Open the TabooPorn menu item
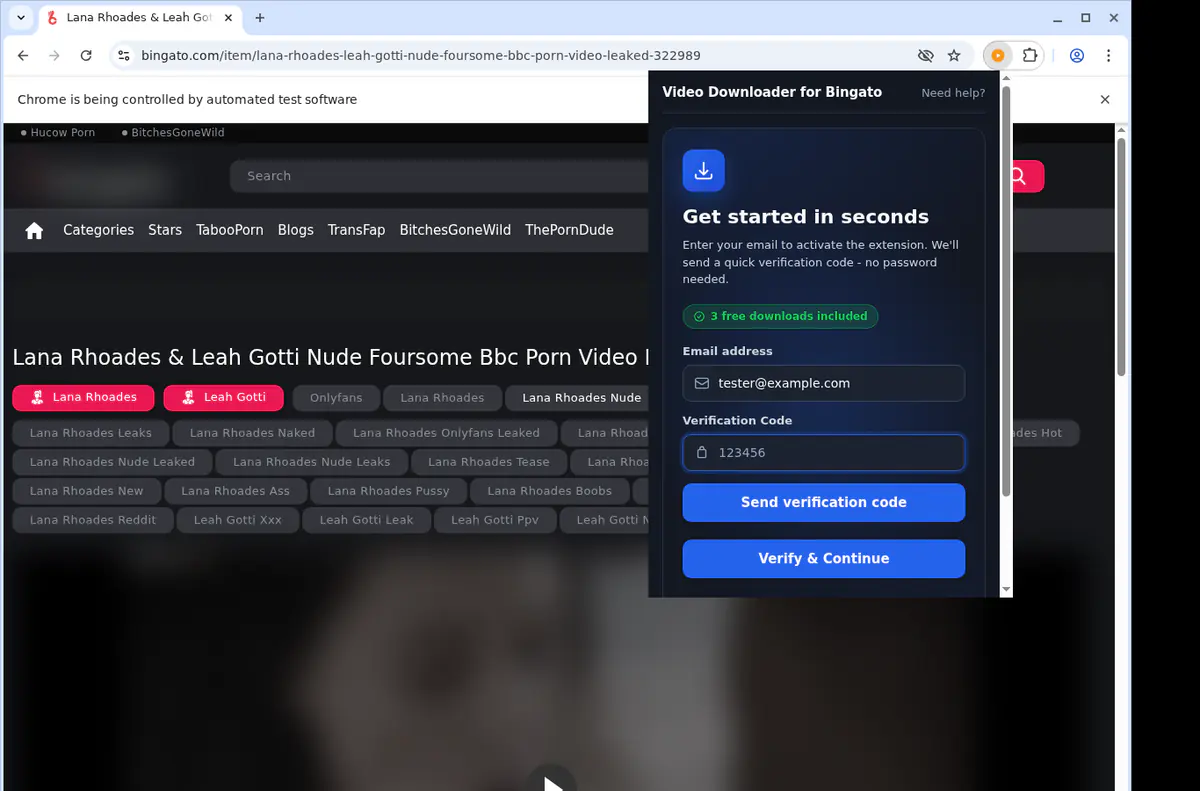The image size is (1200, 791). [230, 230]
